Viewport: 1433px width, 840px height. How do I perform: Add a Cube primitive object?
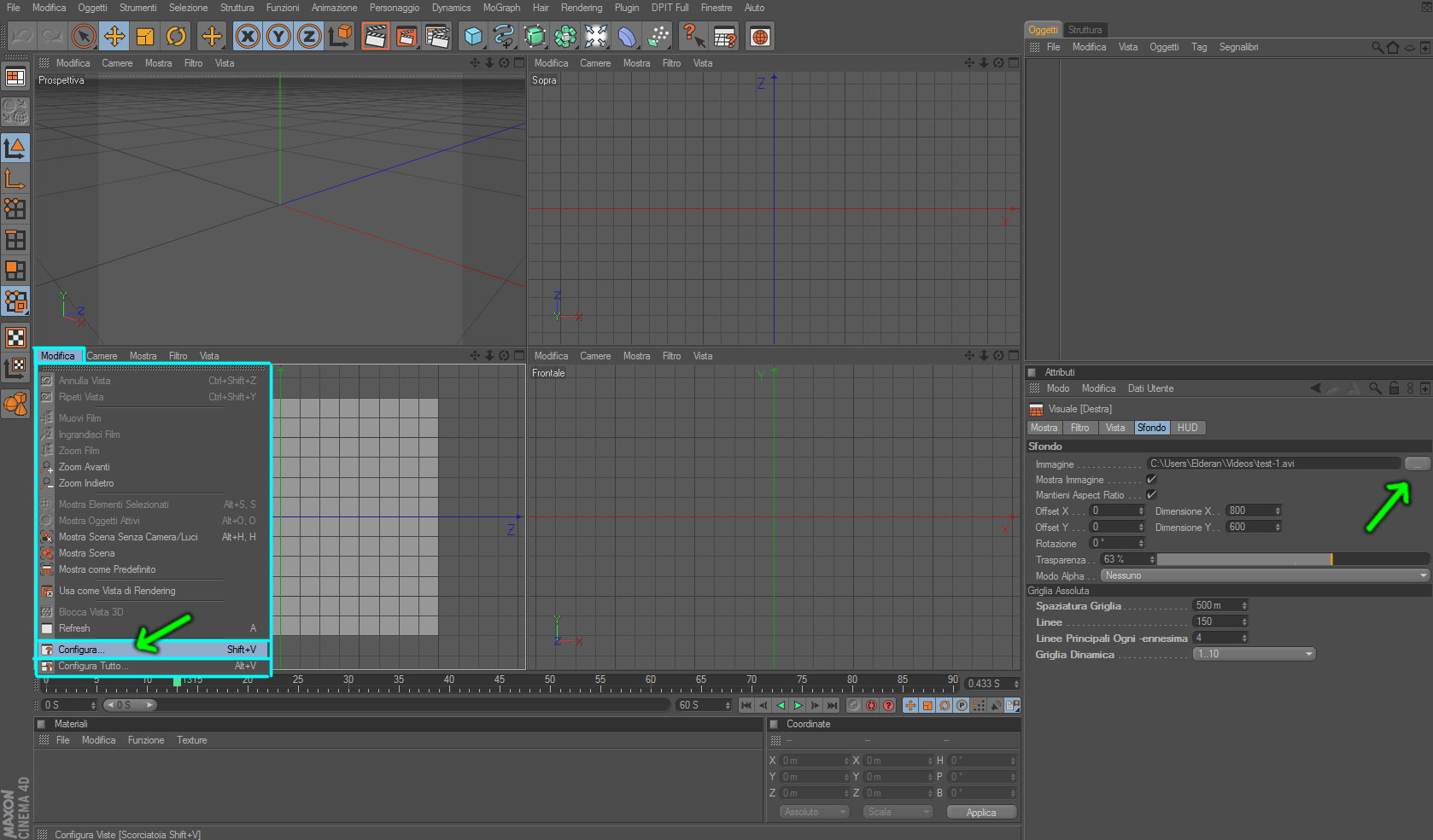click(x=473, y=36)
